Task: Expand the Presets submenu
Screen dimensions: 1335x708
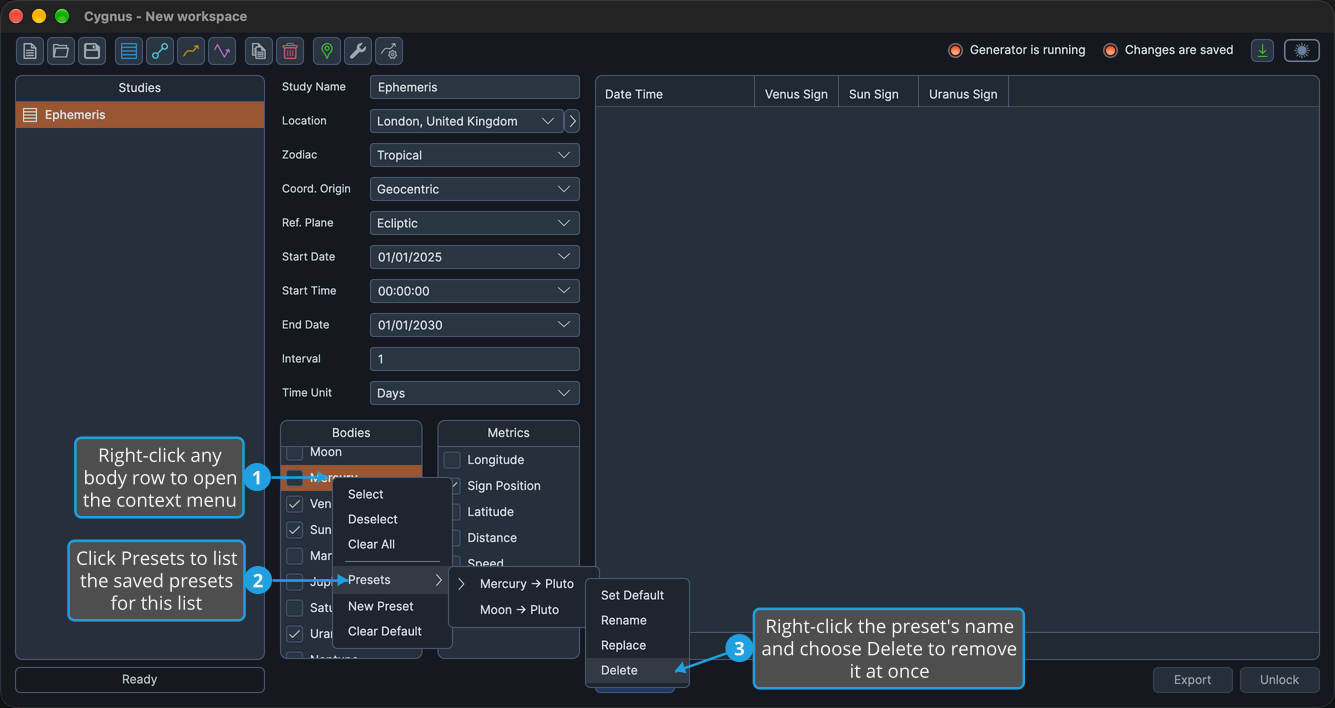Action: coord(392,580)
